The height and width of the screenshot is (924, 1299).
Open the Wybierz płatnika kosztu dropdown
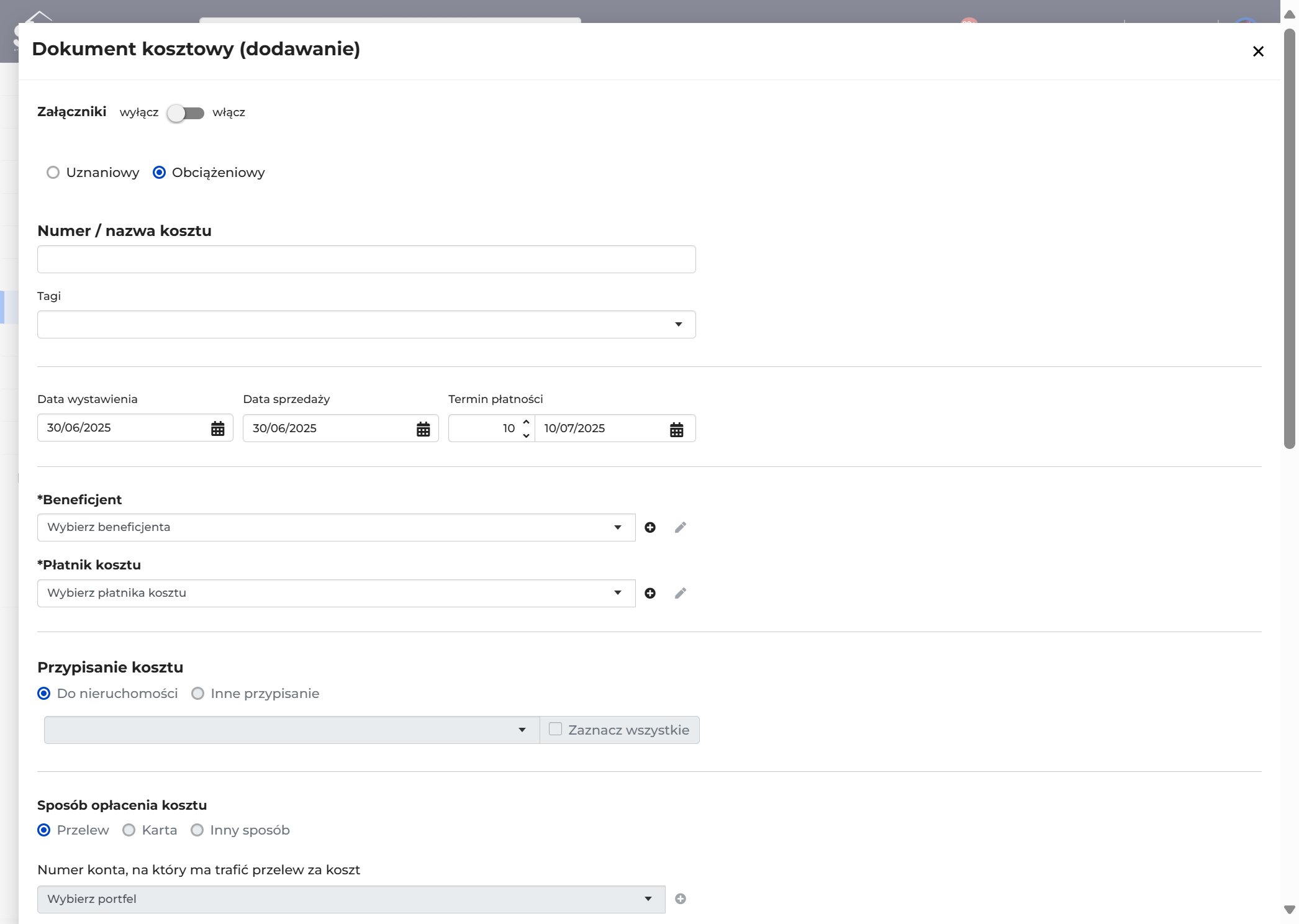coord(336,593)
